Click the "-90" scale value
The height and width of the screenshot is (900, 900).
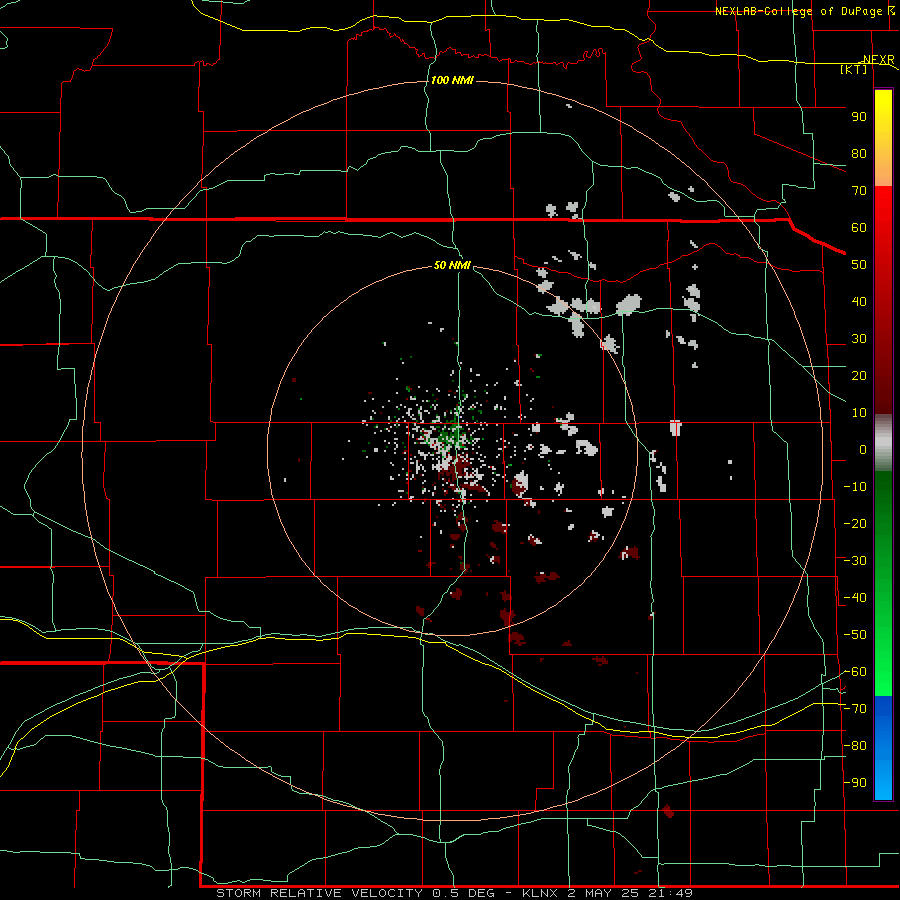(855, 782)
